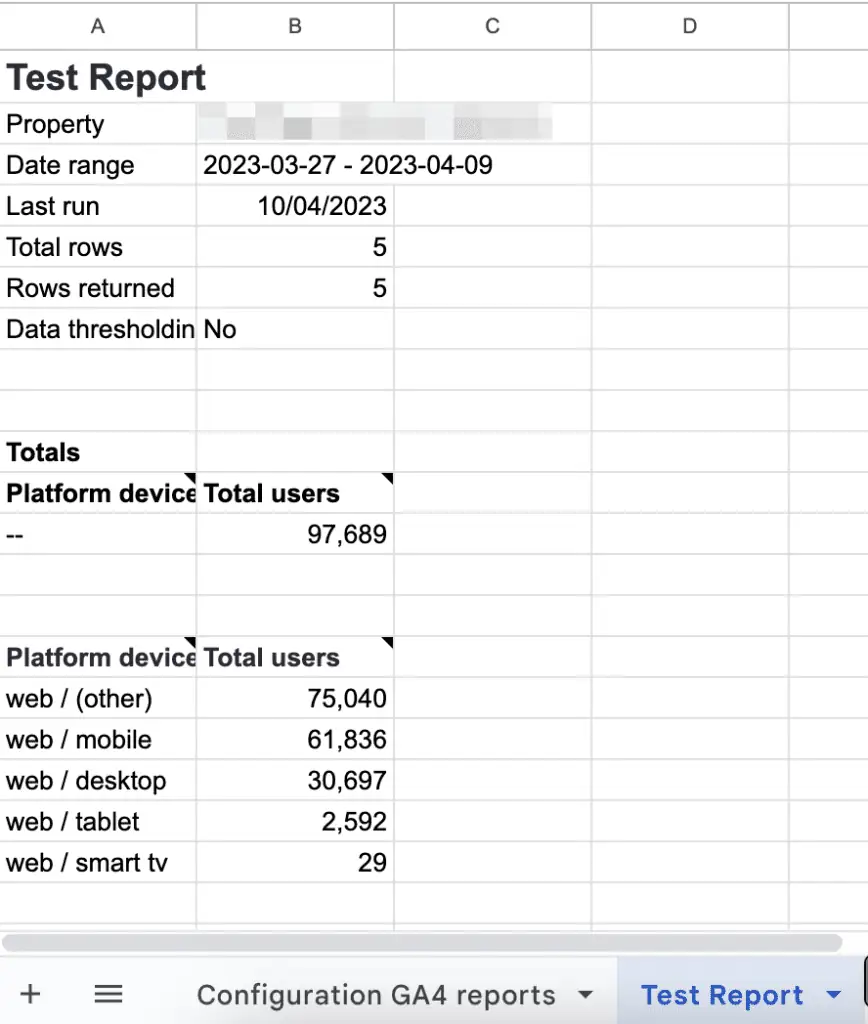The image size is (868, 1024).
Task: Select the Data thresholding cell
Action: point(97,329)
